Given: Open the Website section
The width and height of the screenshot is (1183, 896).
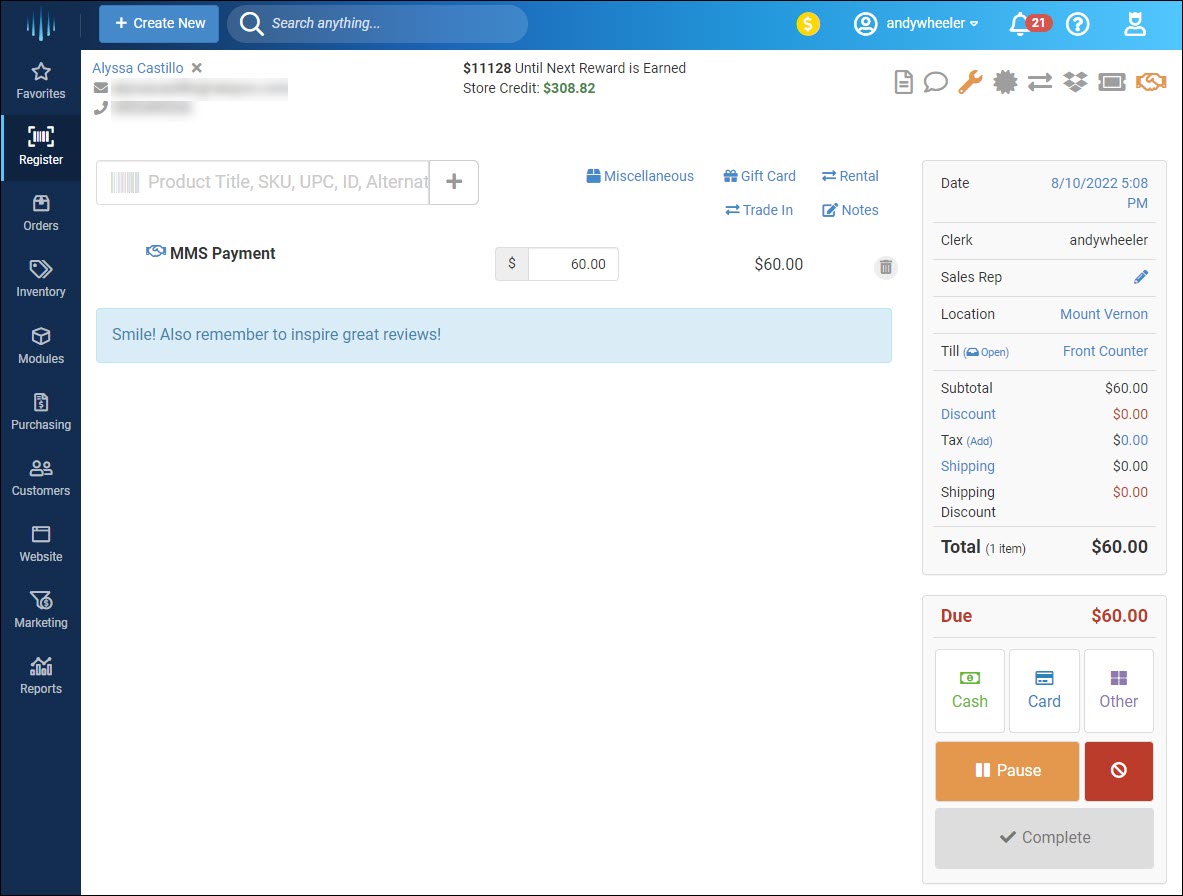Looking at the screenshot, I should point(41,545).
